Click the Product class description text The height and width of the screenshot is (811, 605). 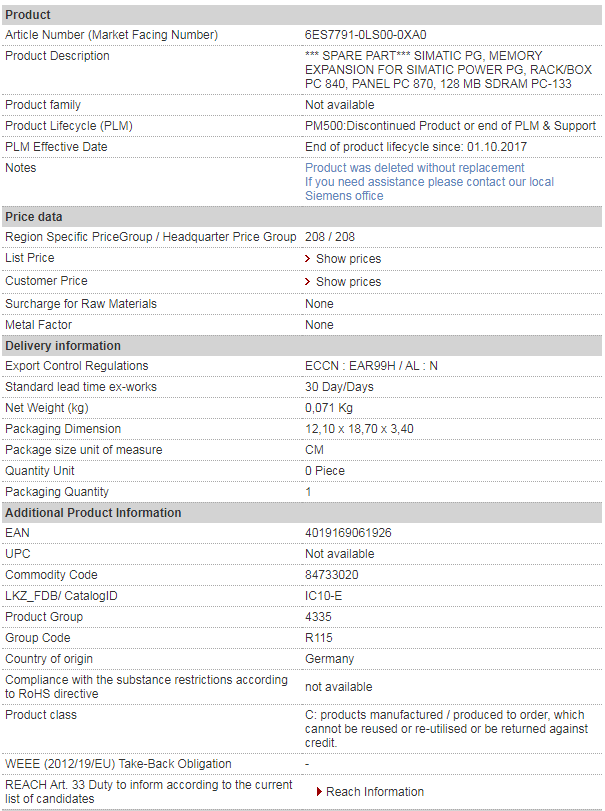click(x=446, y=729)
